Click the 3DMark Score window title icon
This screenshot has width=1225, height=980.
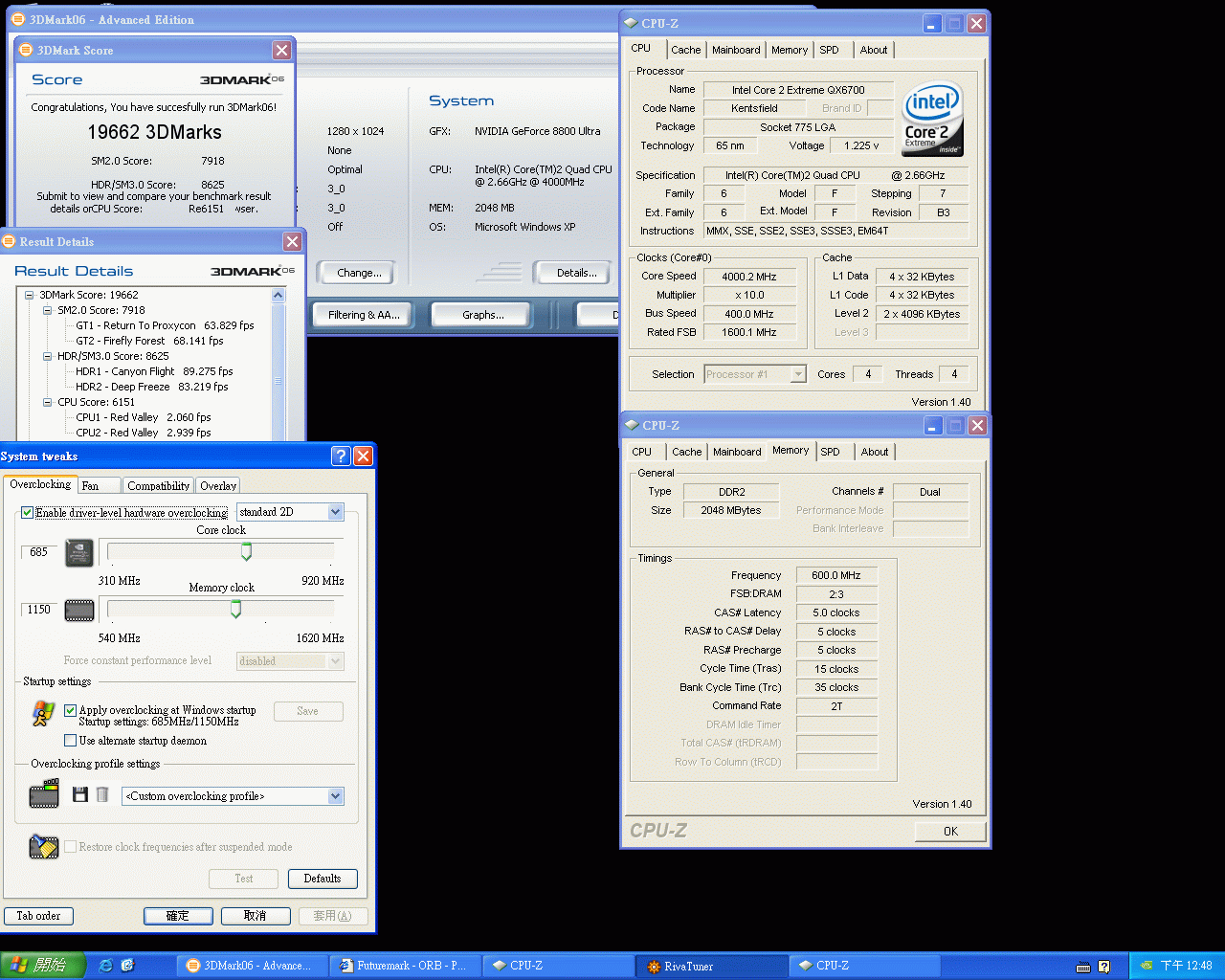coord(26,50)
